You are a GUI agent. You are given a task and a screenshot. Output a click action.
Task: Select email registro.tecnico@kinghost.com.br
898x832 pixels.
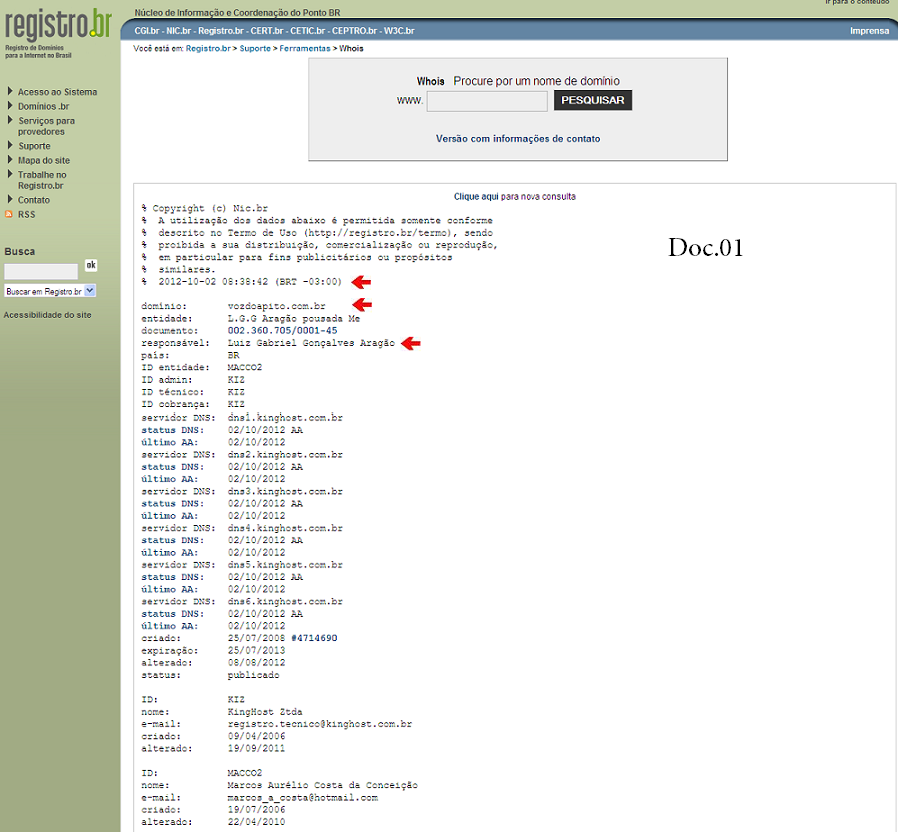(x=320, y=724)
